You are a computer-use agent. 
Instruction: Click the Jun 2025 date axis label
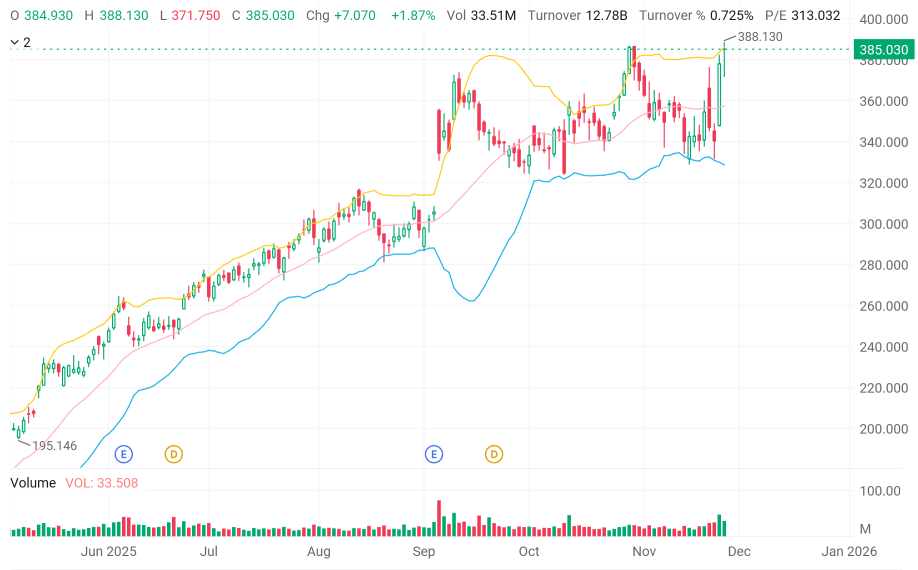(108, 551)
